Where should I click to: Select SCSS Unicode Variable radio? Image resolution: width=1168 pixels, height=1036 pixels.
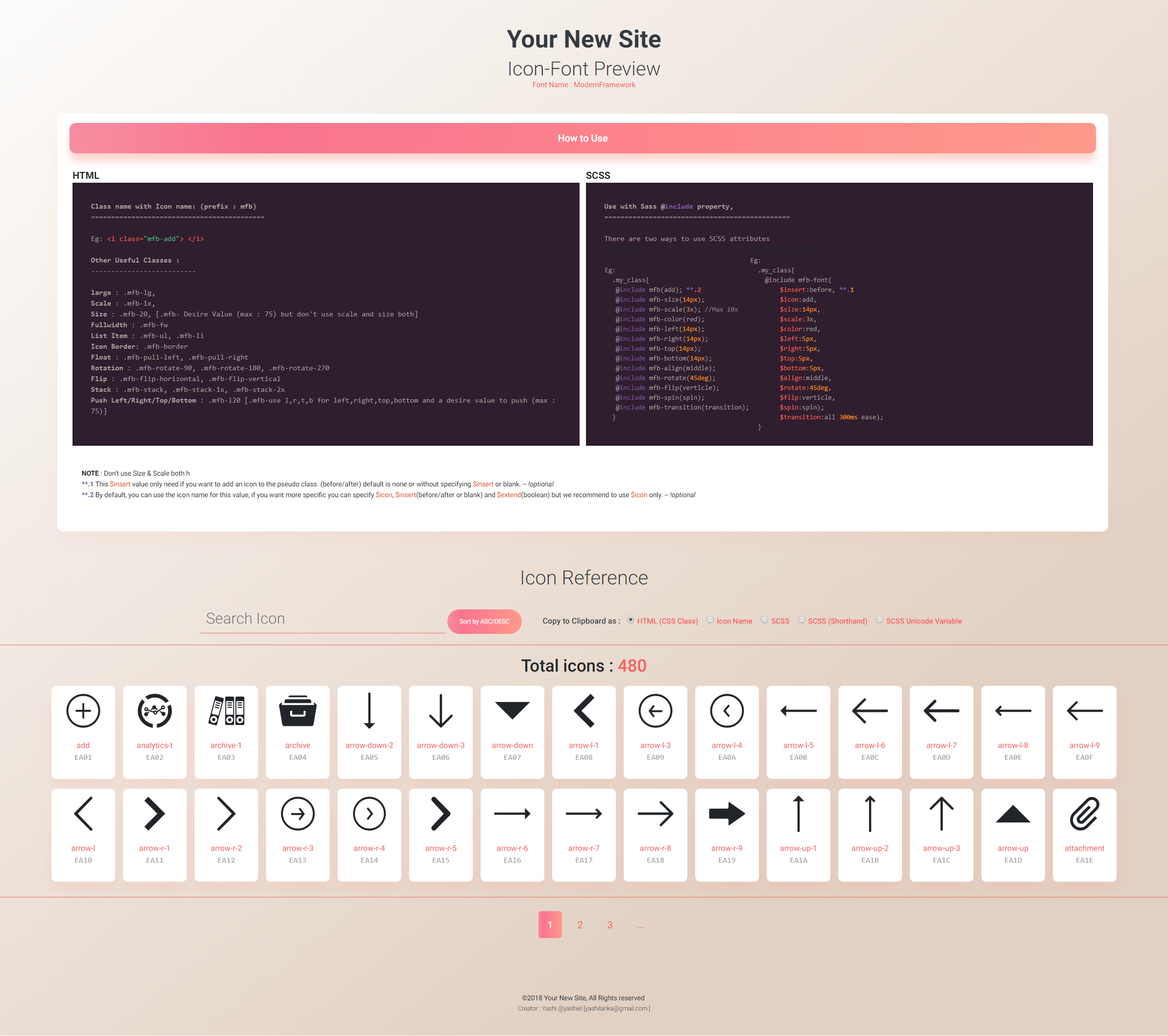point(879,620)
